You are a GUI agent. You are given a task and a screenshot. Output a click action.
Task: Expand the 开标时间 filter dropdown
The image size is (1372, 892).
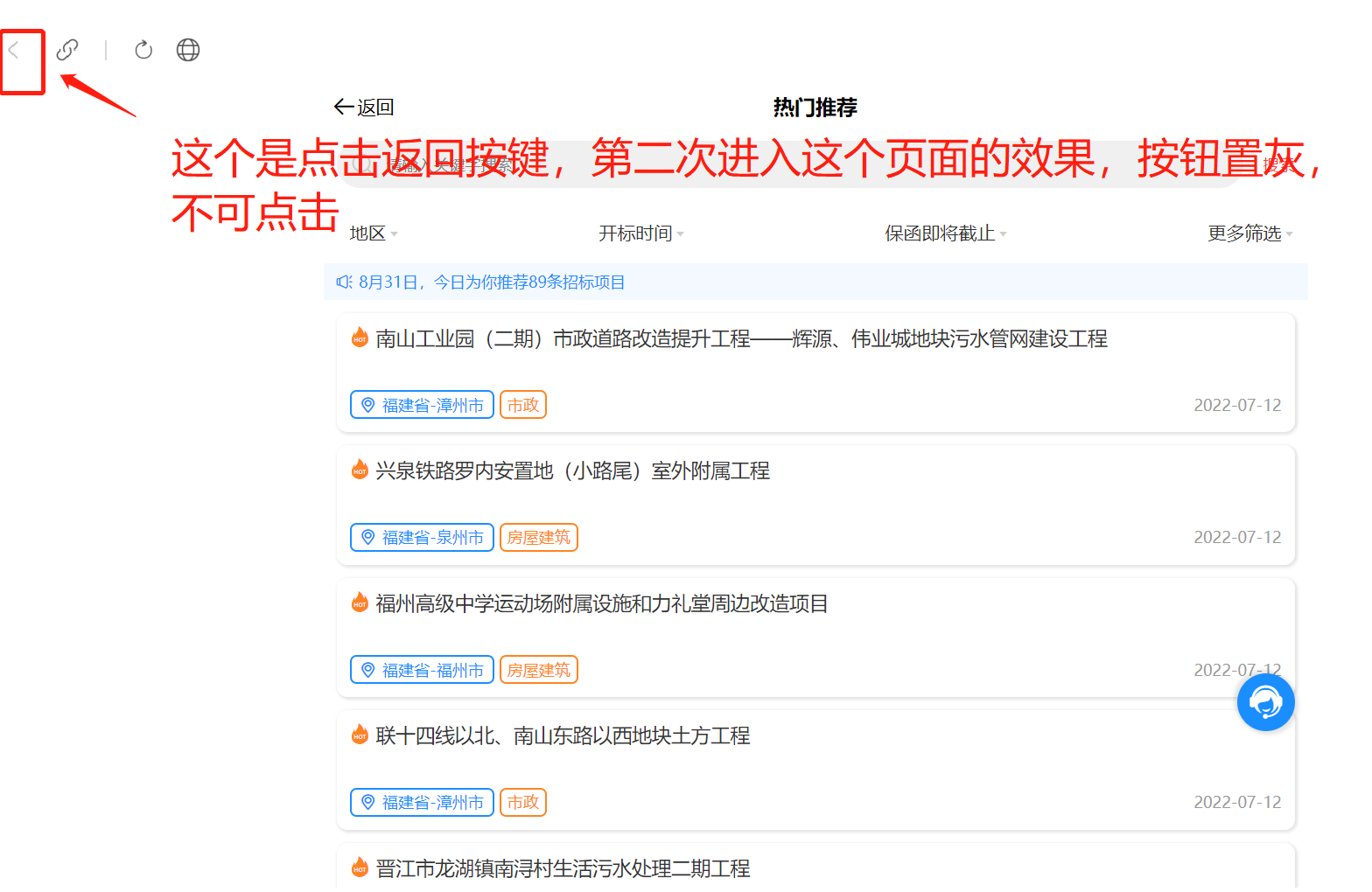(x=641, y=233)
